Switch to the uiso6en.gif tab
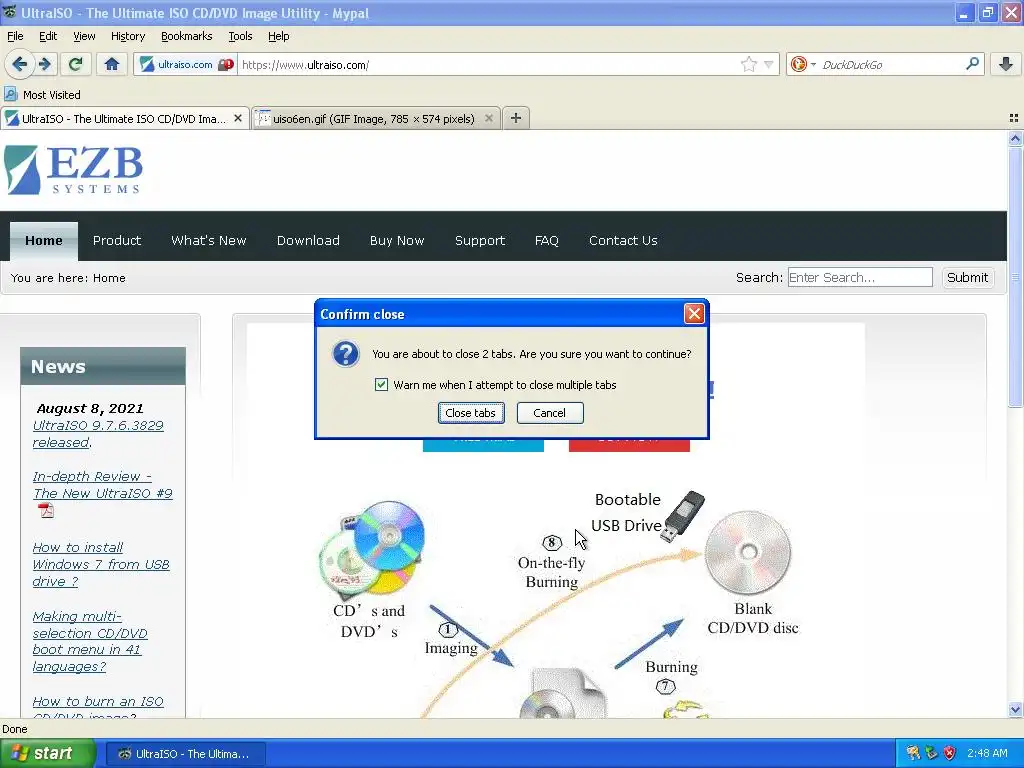This screenshot has height=768, width=1024. pos(376,118)
